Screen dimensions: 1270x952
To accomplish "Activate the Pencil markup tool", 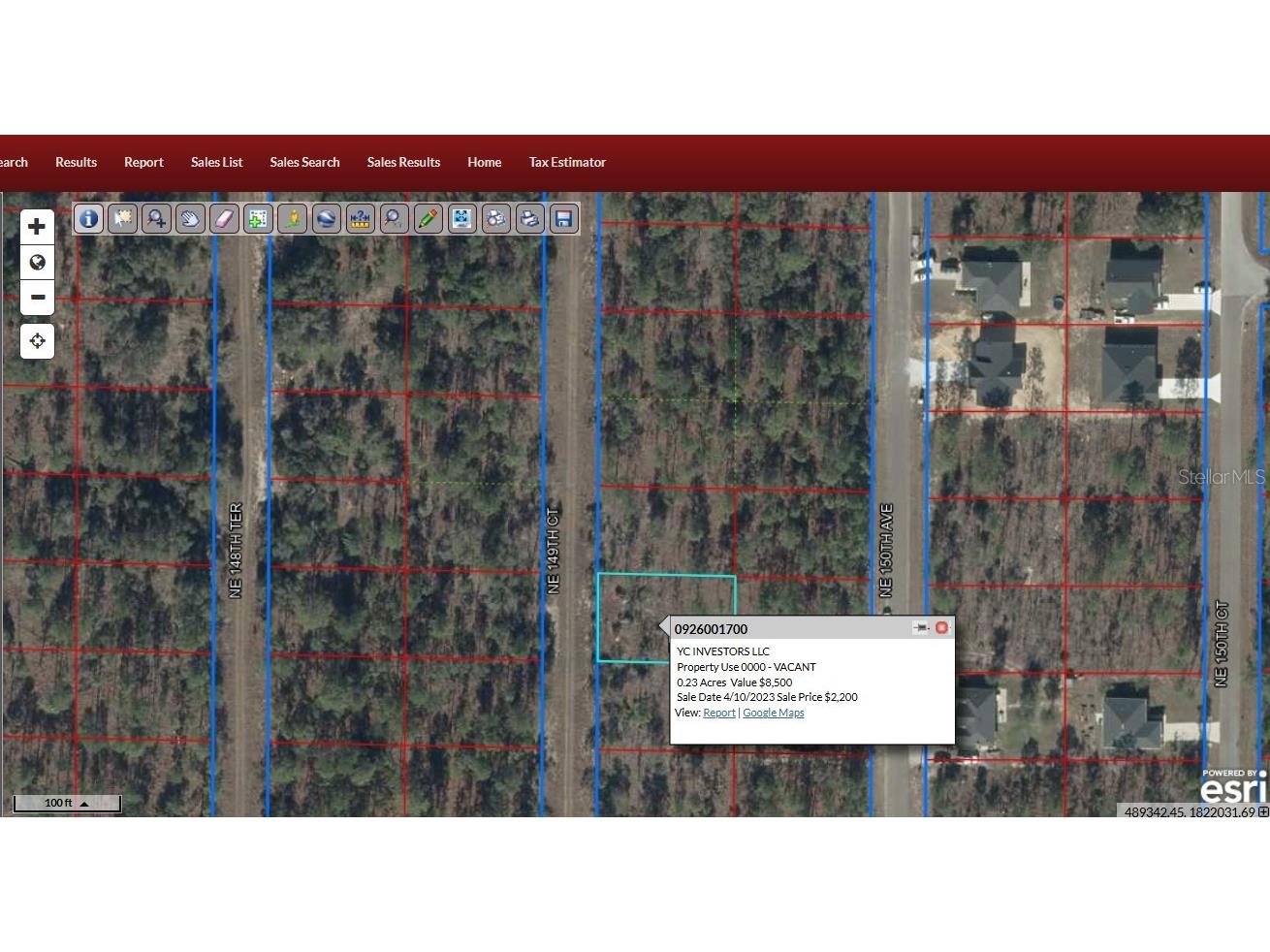I will [x=428, y=218].
